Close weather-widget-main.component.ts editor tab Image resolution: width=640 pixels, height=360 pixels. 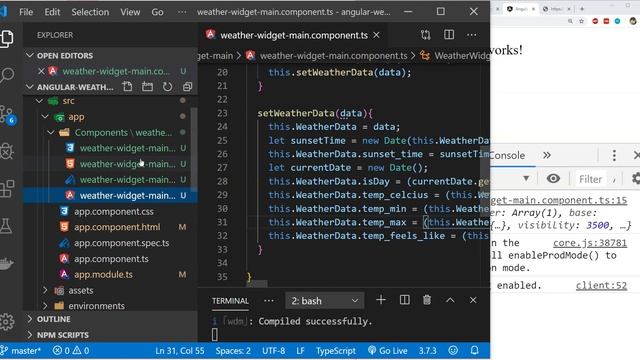376,35
